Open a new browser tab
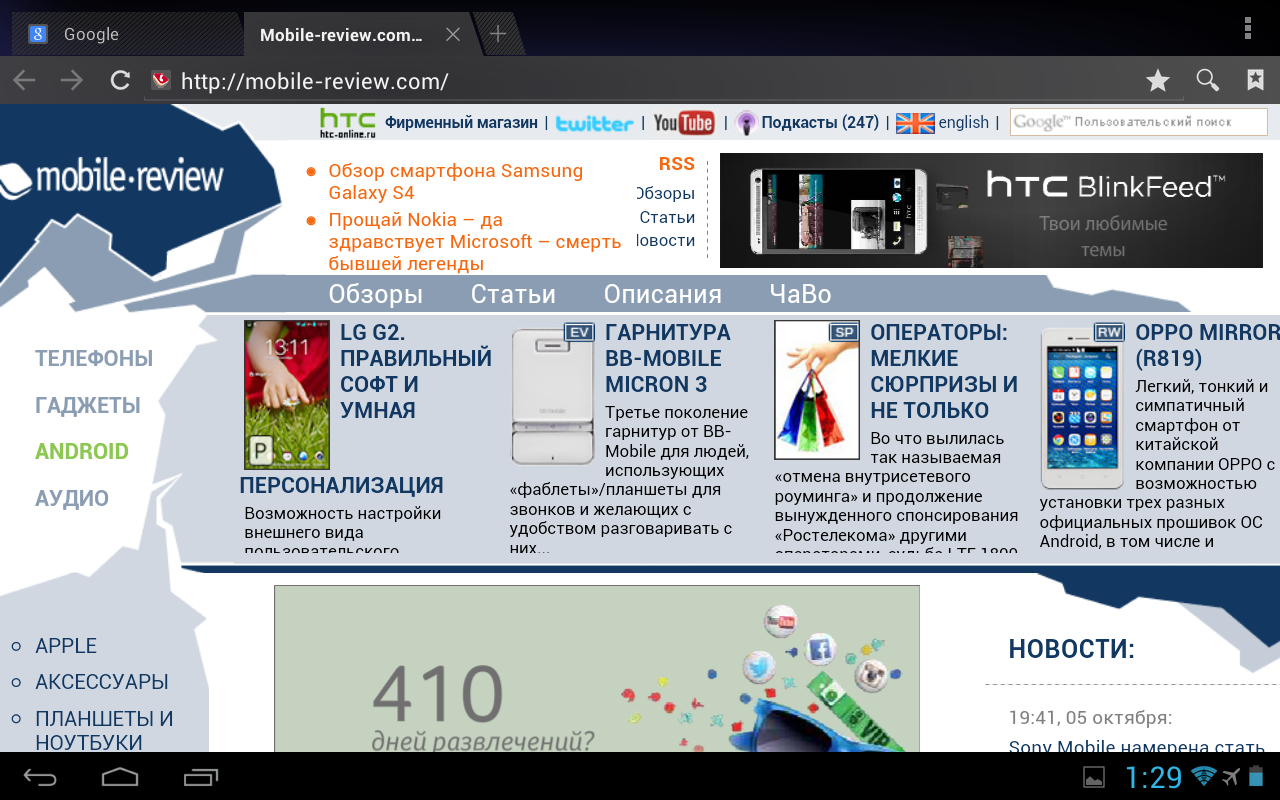 [x=497, y=34]
